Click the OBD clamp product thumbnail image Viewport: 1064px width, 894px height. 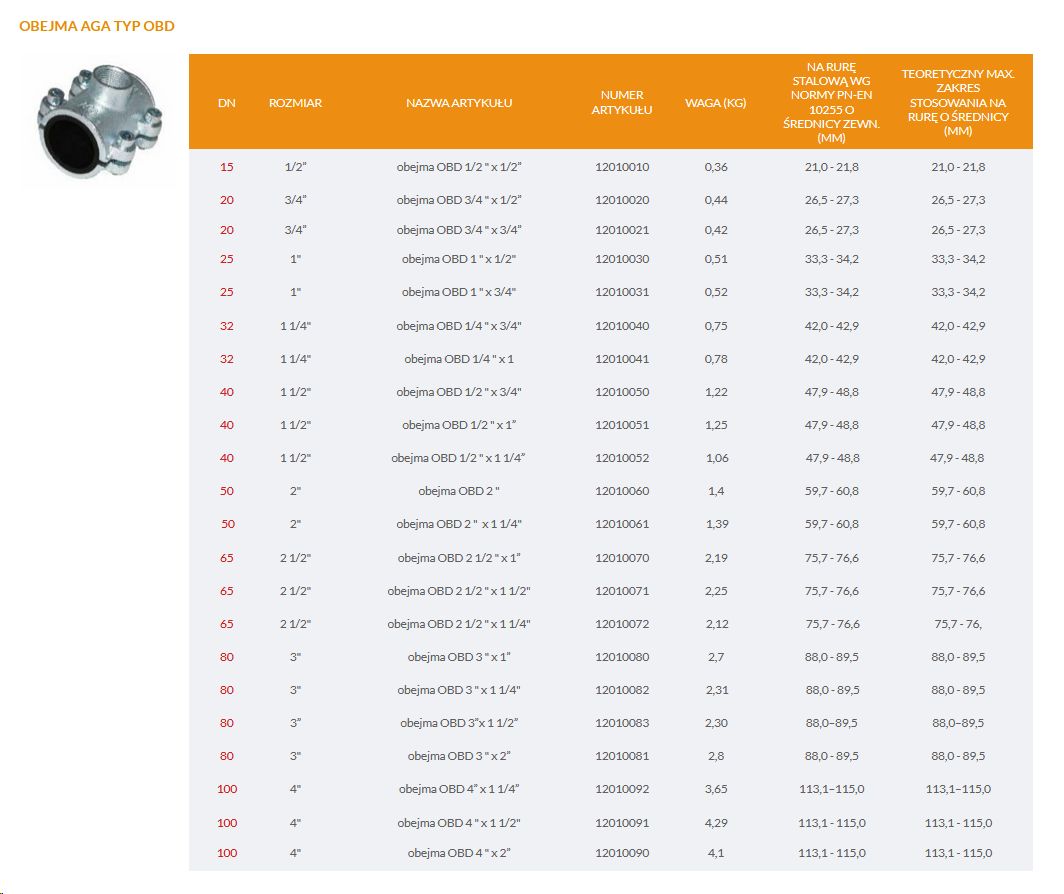[x=98, y=120]
